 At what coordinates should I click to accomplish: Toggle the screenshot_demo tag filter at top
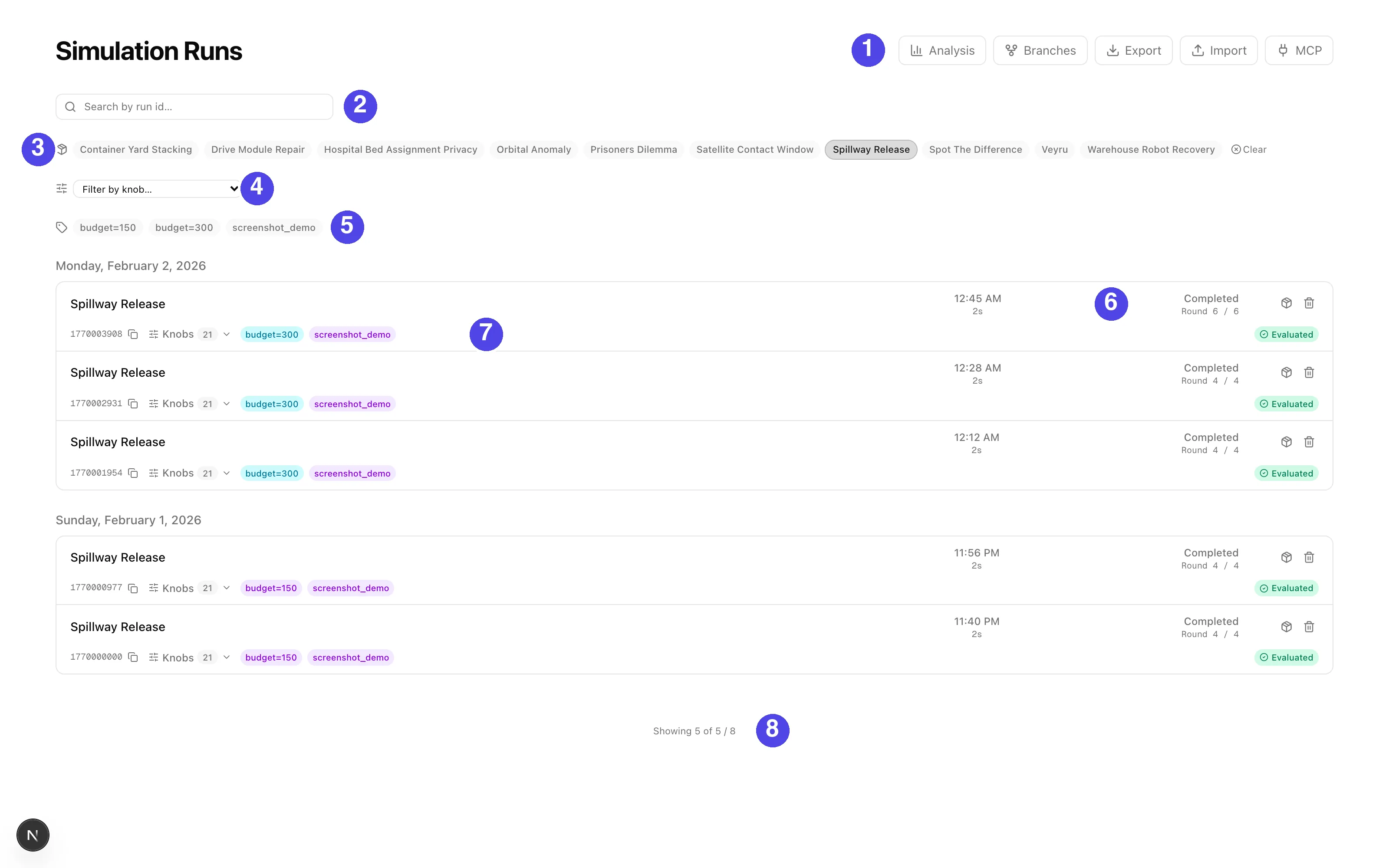pyautogui.click(x=274, y=227)
